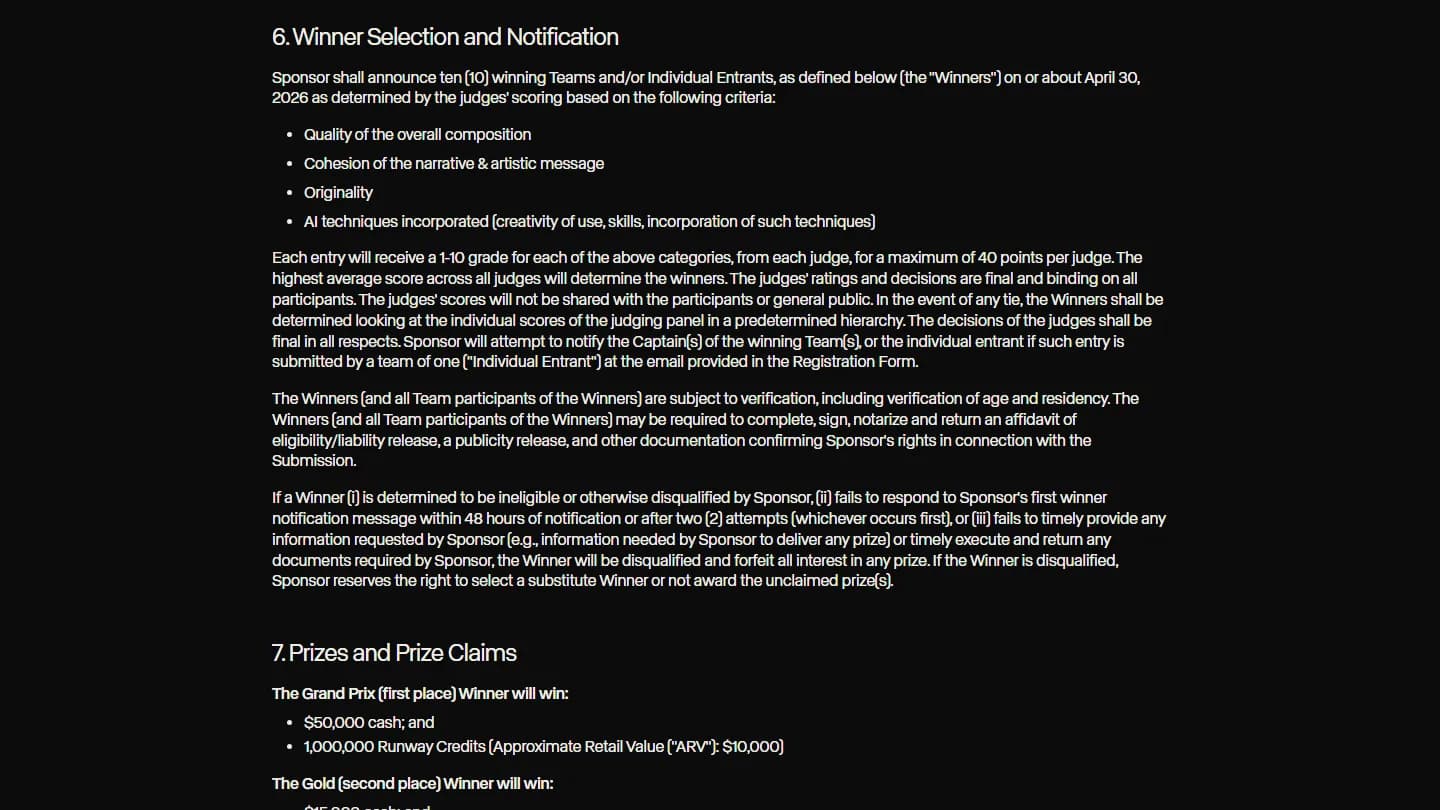Click the "1,000,000 Runway Credits" prize bullet
This screenshot has height=810, width=1440.
point(543,746)
